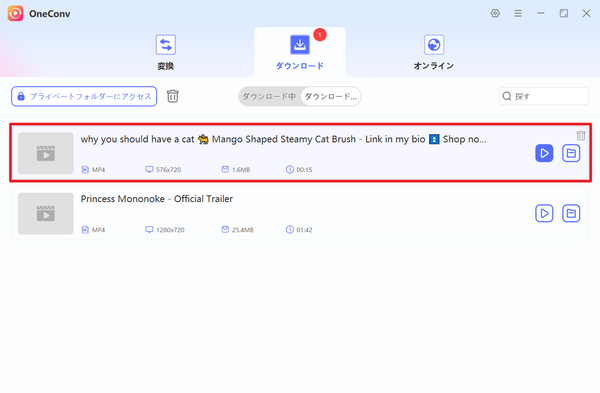The width and height of the screenshot is (600, 393).
Task: Click the 00:15 duration
Action: coord(304,170)
